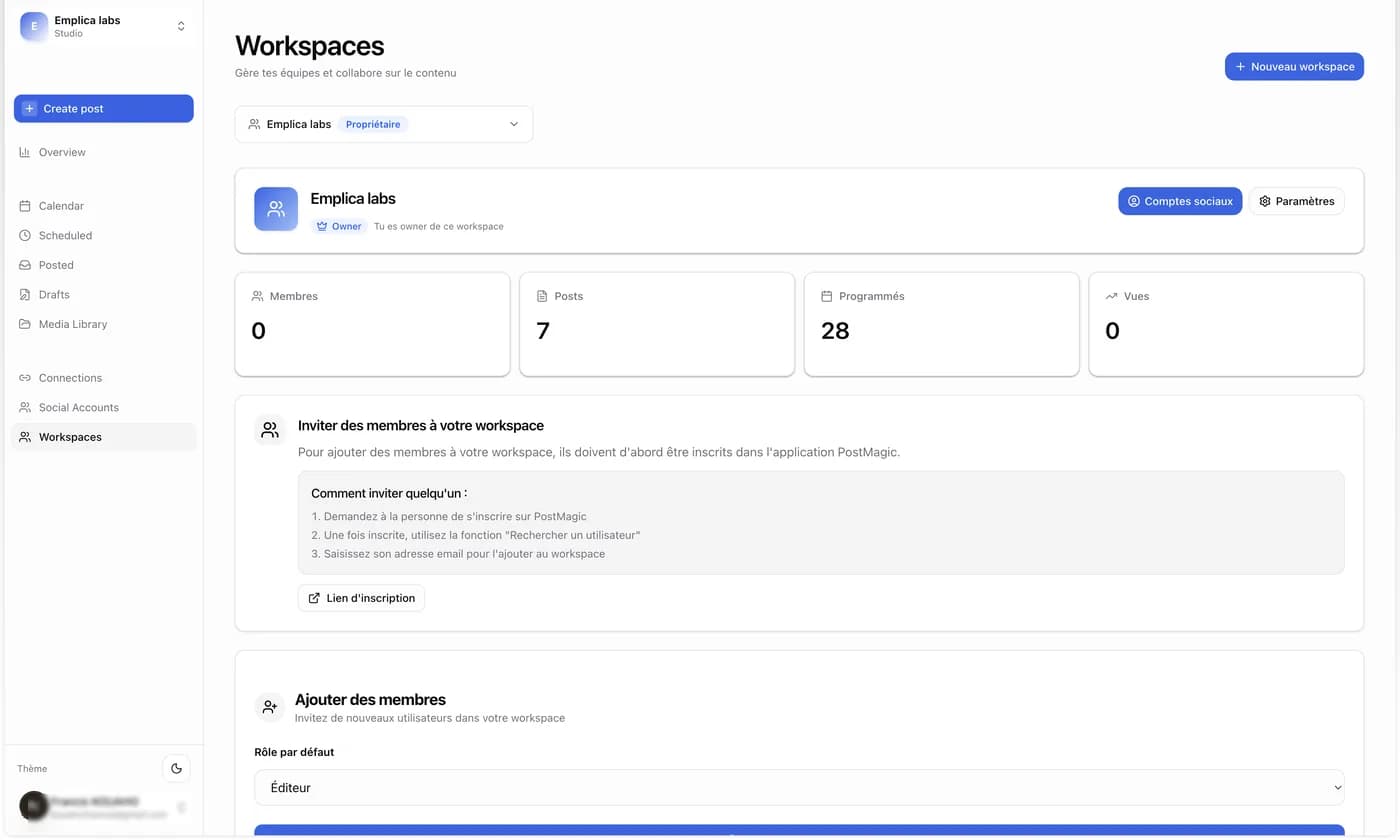1400x840 pixels.
Task: Click the Lien d'inscription button
Action: pyautogui.click(x=361, y=598)
